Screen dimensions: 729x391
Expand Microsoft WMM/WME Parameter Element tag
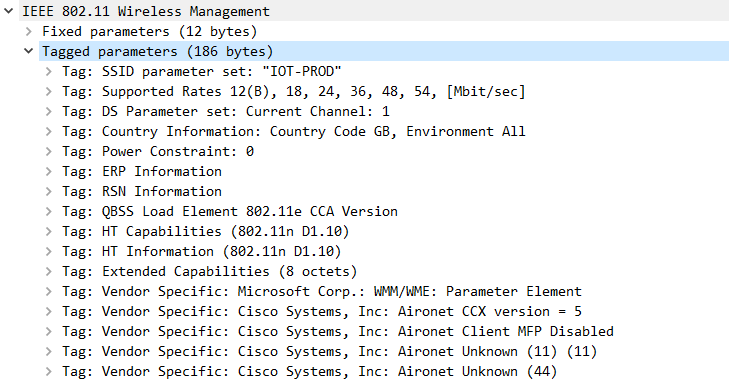point(48,291)
